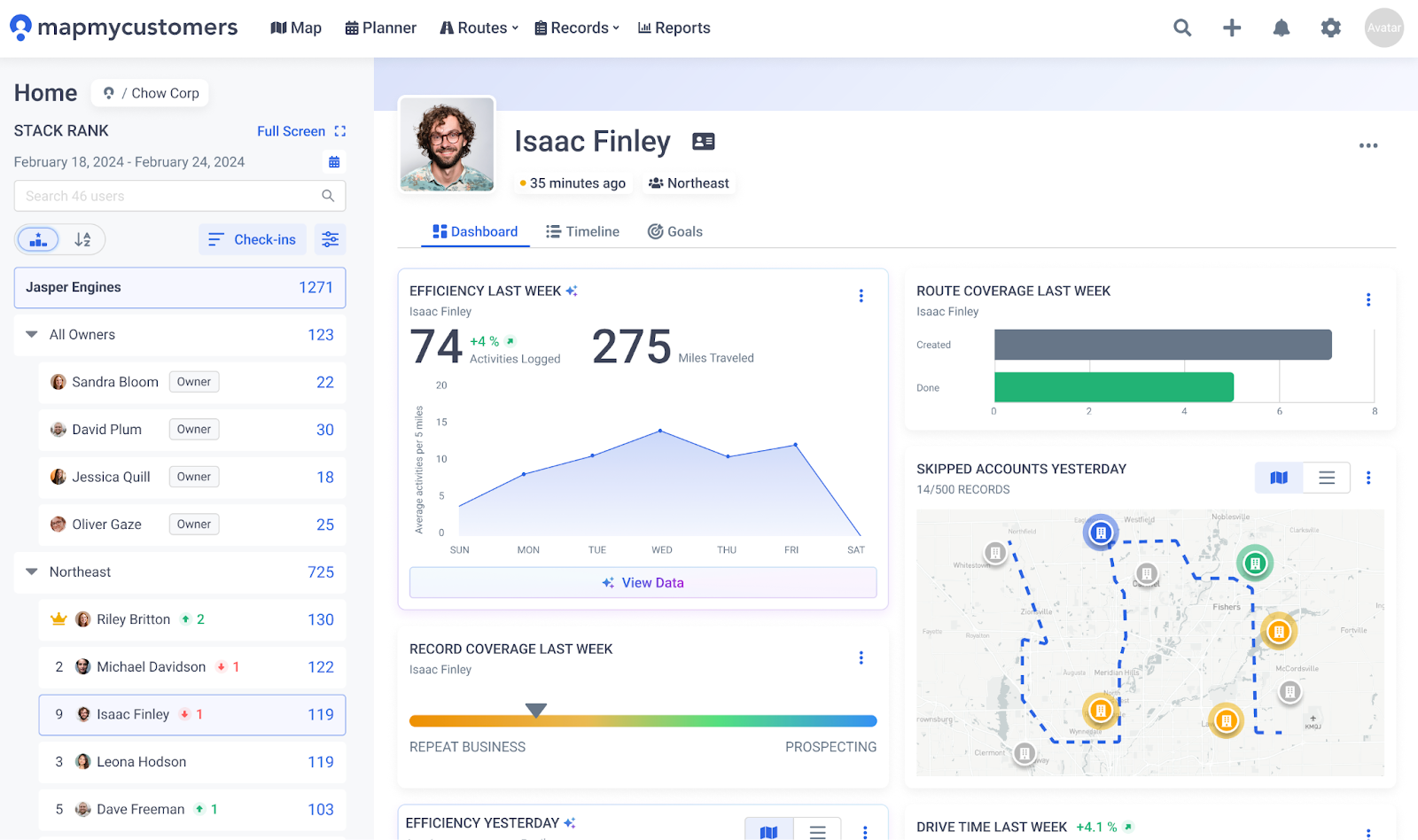Select Jessica Quill in stack rank

pyautogui.click(x=192, y=478)
